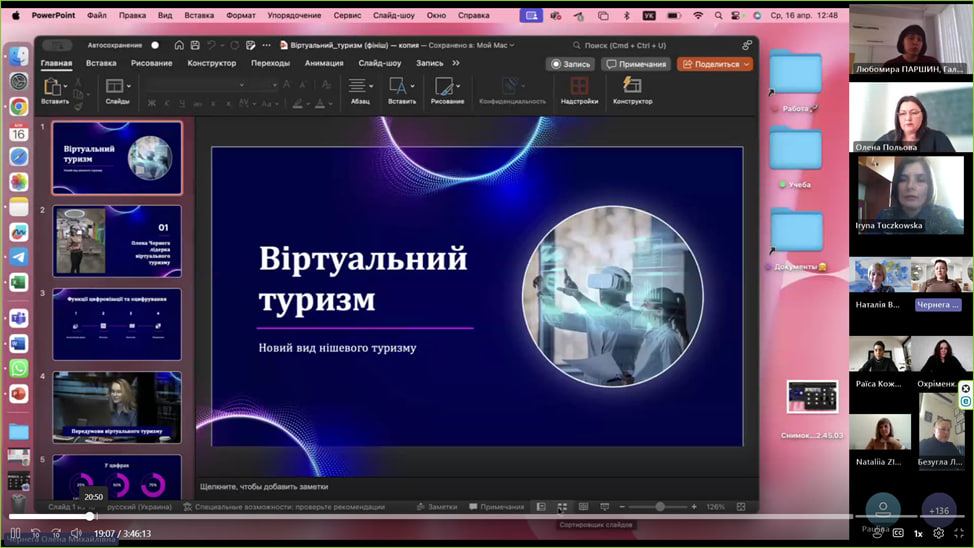
Task: Click the slide sorter view icon
Action: [x=562, y=507]
